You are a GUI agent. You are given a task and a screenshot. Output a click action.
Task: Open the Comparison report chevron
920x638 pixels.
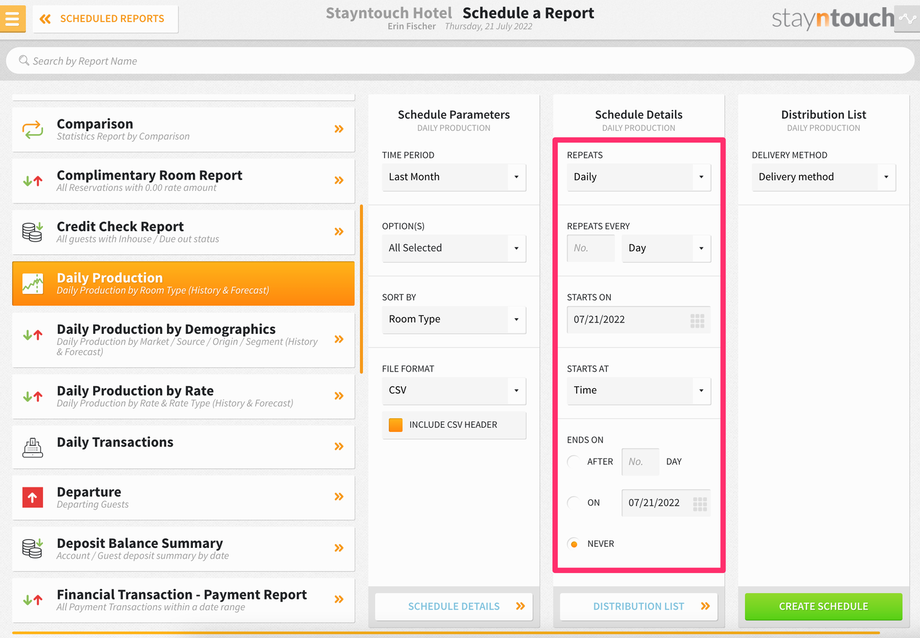(339, 129)
